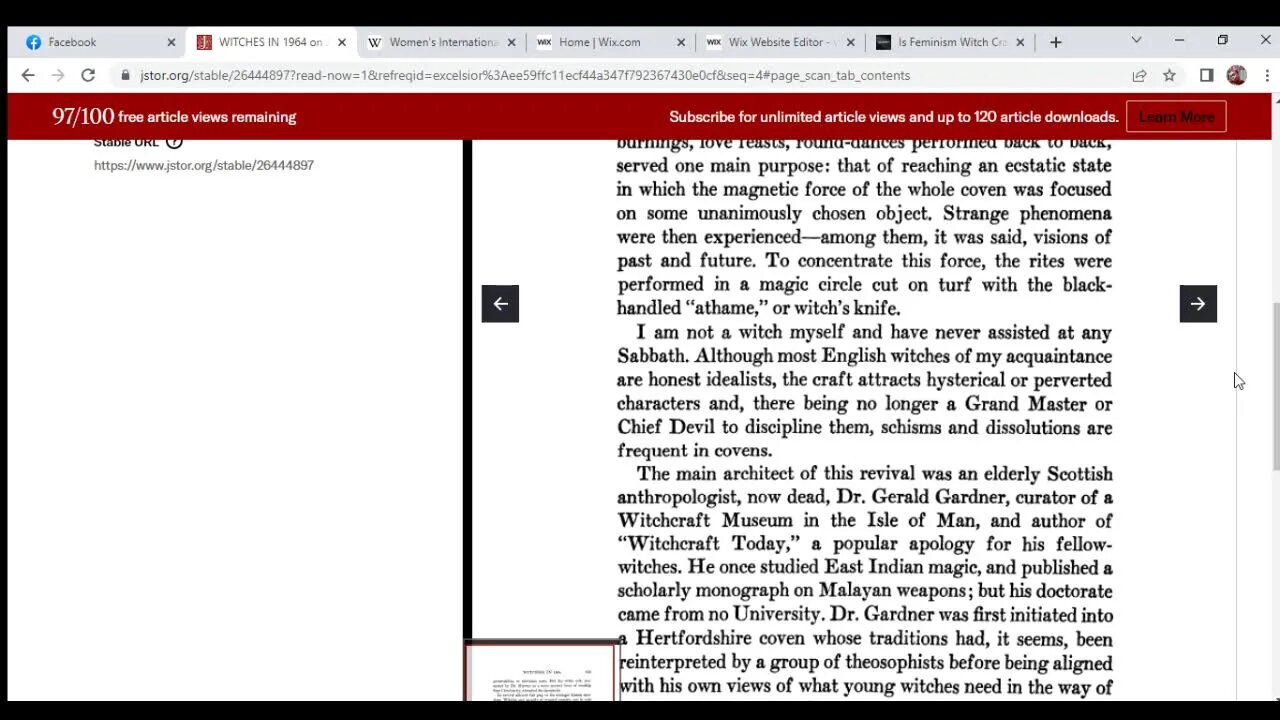Click the jstor.org/stable/26444897 URL text
This screenshot has width=1280, height=720.
click(x=204, y=165)
